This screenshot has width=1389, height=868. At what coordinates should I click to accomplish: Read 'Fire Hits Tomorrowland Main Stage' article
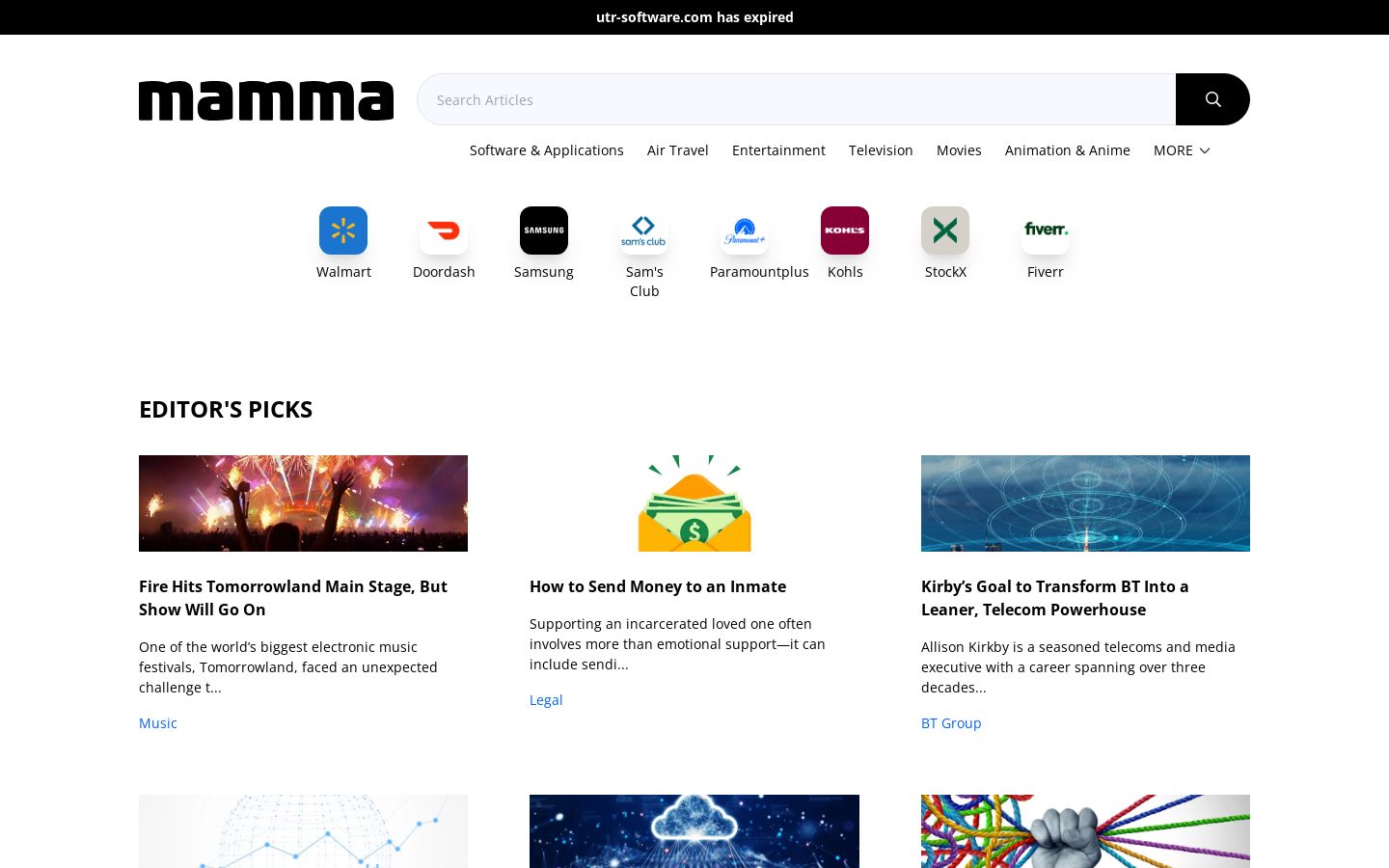(x=293, y=598)
